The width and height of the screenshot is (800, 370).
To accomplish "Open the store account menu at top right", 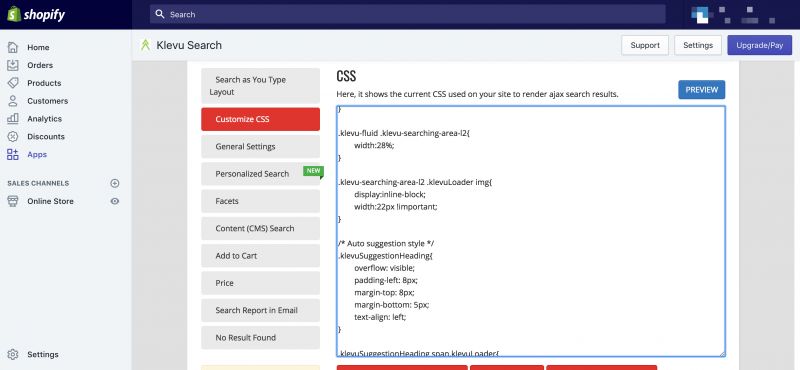I will point(734,14).
